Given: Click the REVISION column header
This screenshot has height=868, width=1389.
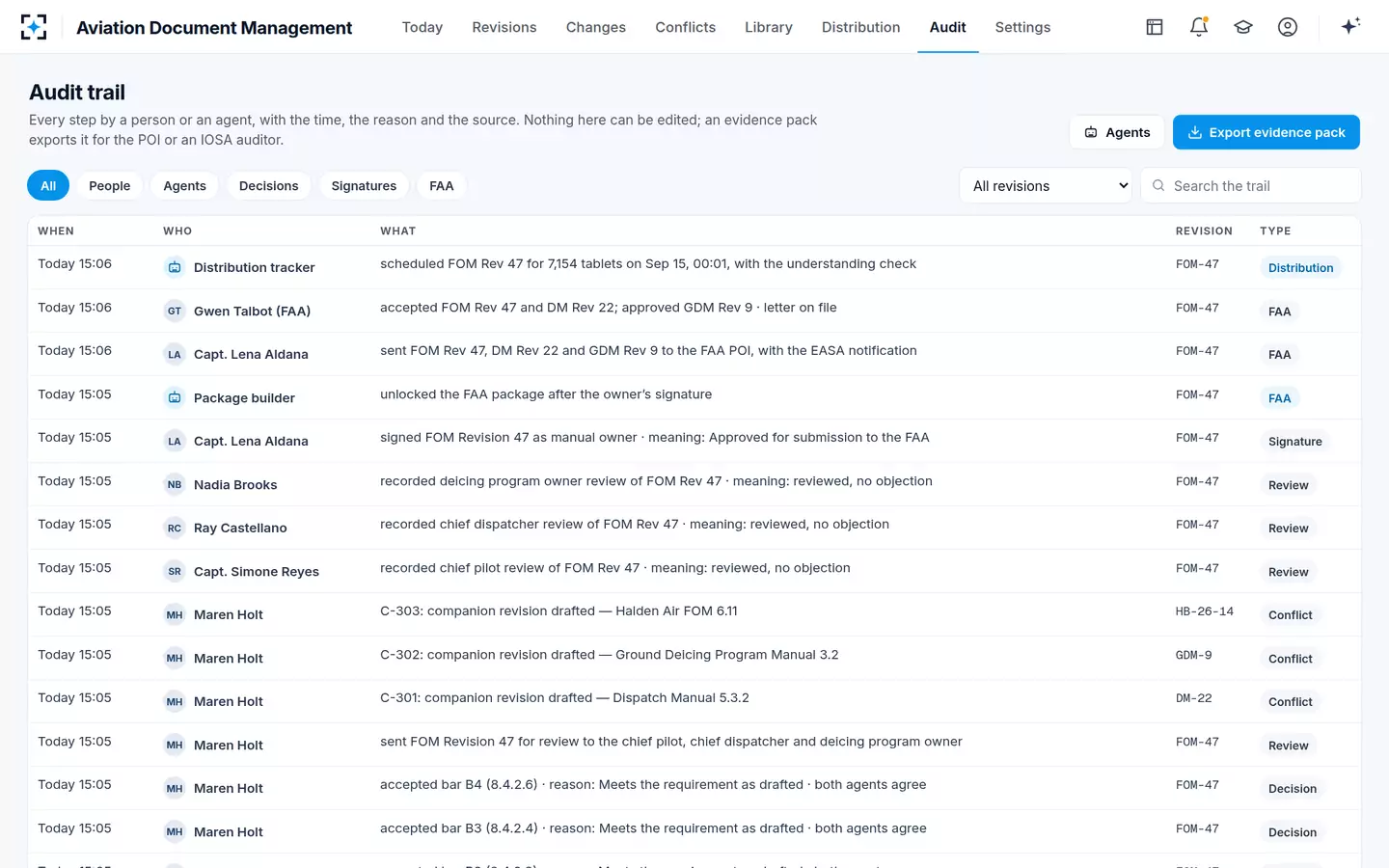Looking at the screenshot, I should click(x=1204, y=231).
